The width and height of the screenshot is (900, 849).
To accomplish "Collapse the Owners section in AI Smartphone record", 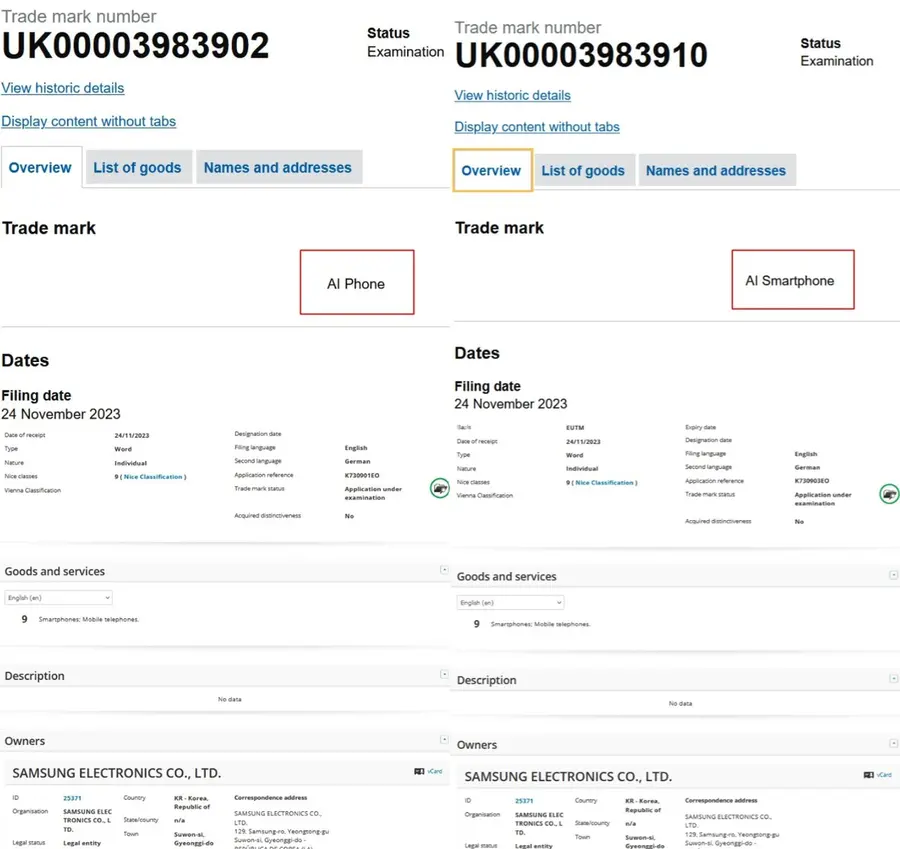I will (893, 744).
